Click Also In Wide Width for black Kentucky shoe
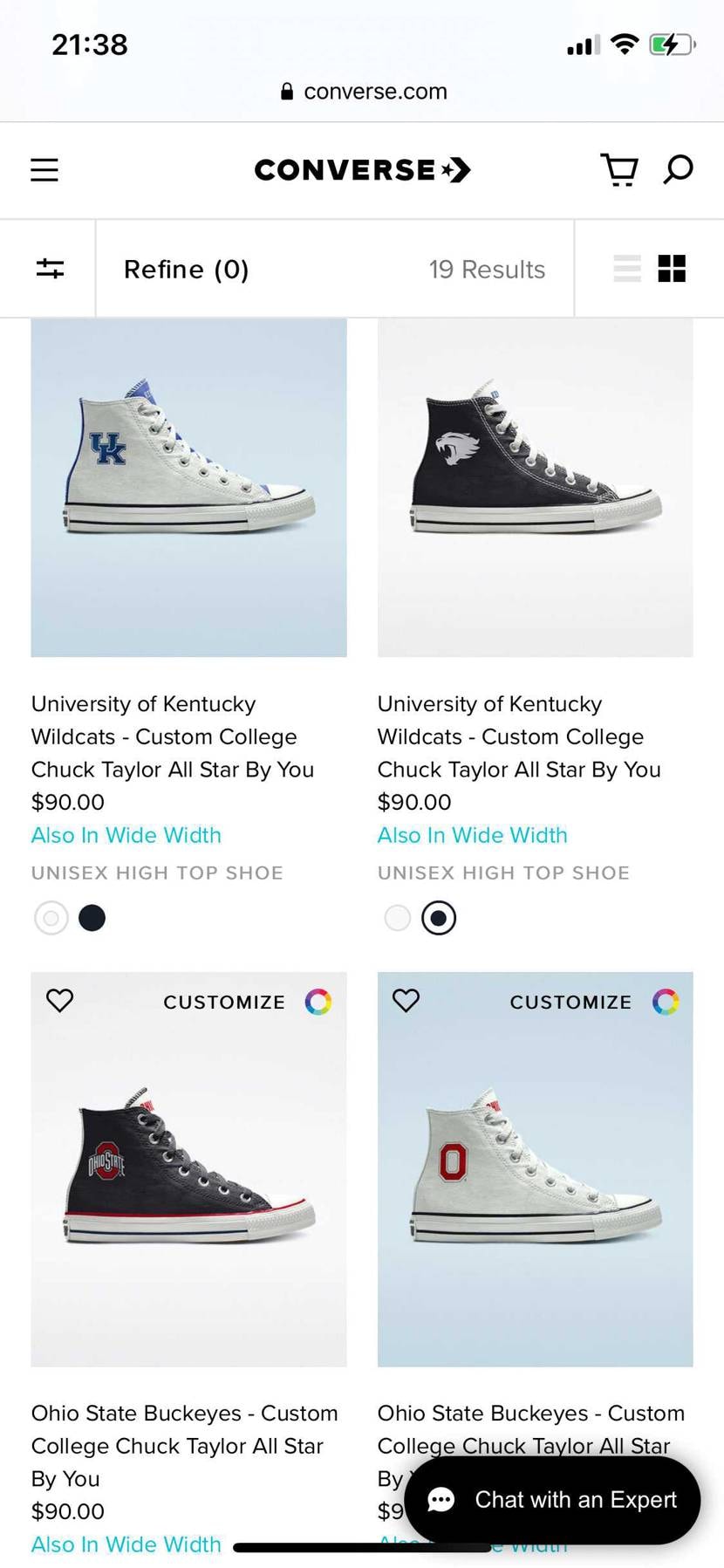724x1568 pixels. [x=472, y=835]
